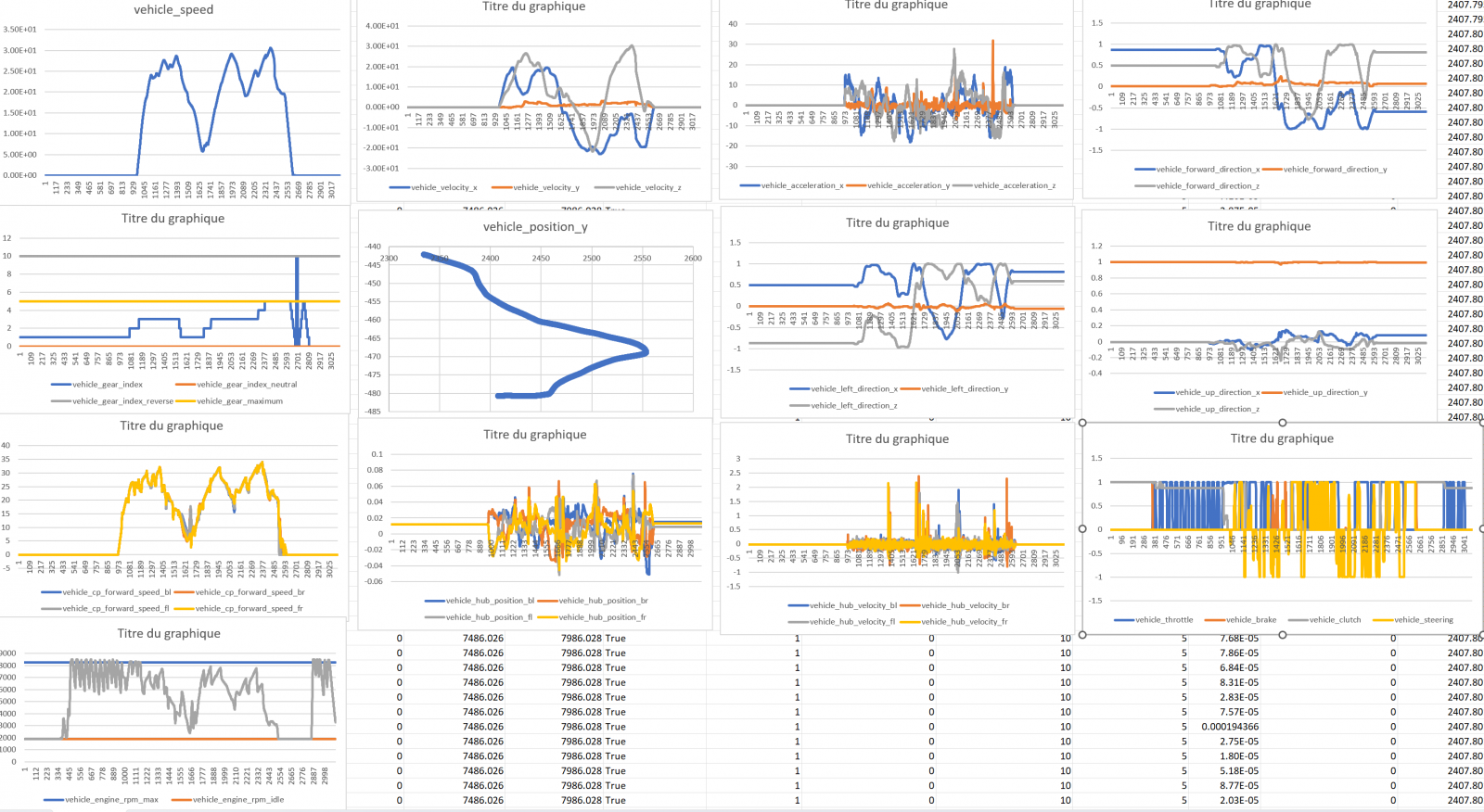
Task: Select vehicle_cp_forward_speed_fl legend entry
Action: point(105,609)
